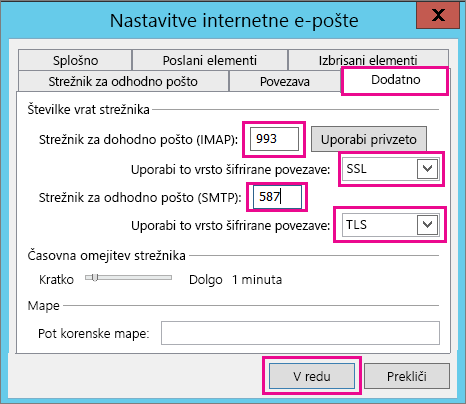Click the Uporabi privzeto button

coord(369,139)
